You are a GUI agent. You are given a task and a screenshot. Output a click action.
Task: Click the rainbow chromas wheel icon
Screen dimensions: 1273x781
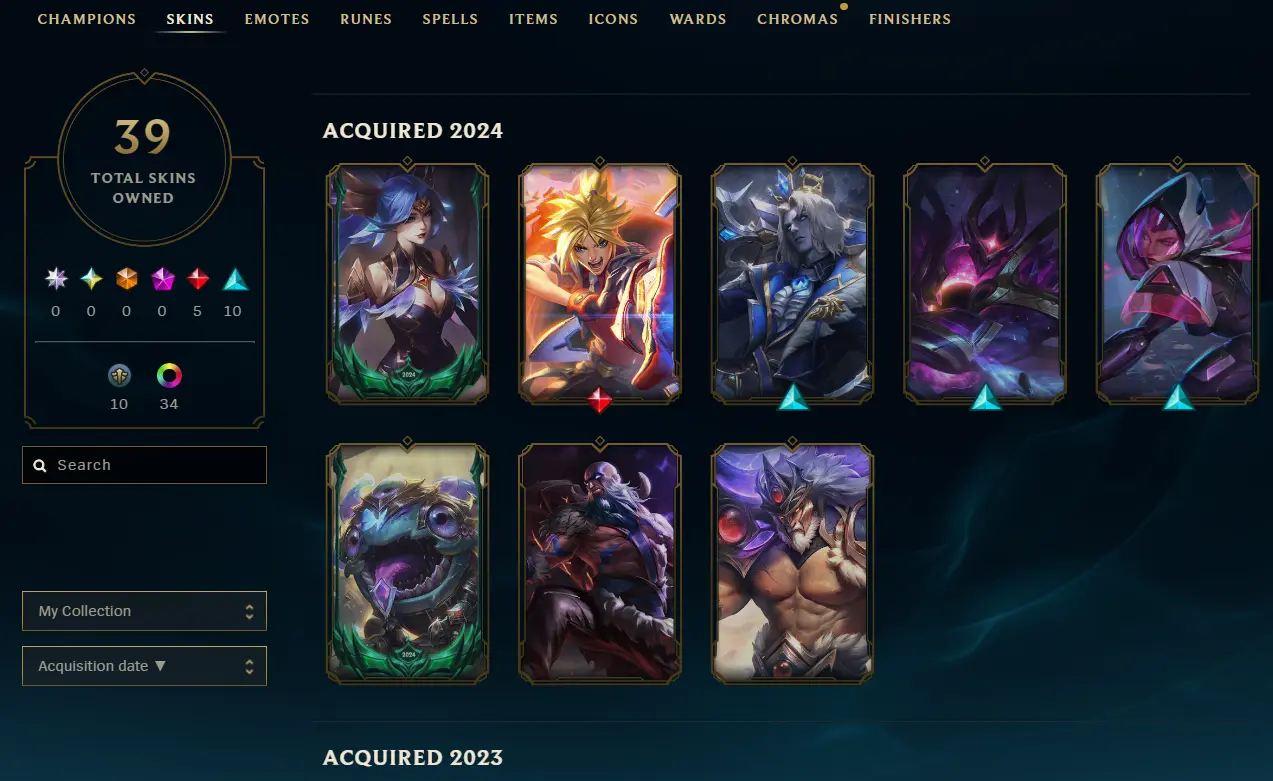169,376
